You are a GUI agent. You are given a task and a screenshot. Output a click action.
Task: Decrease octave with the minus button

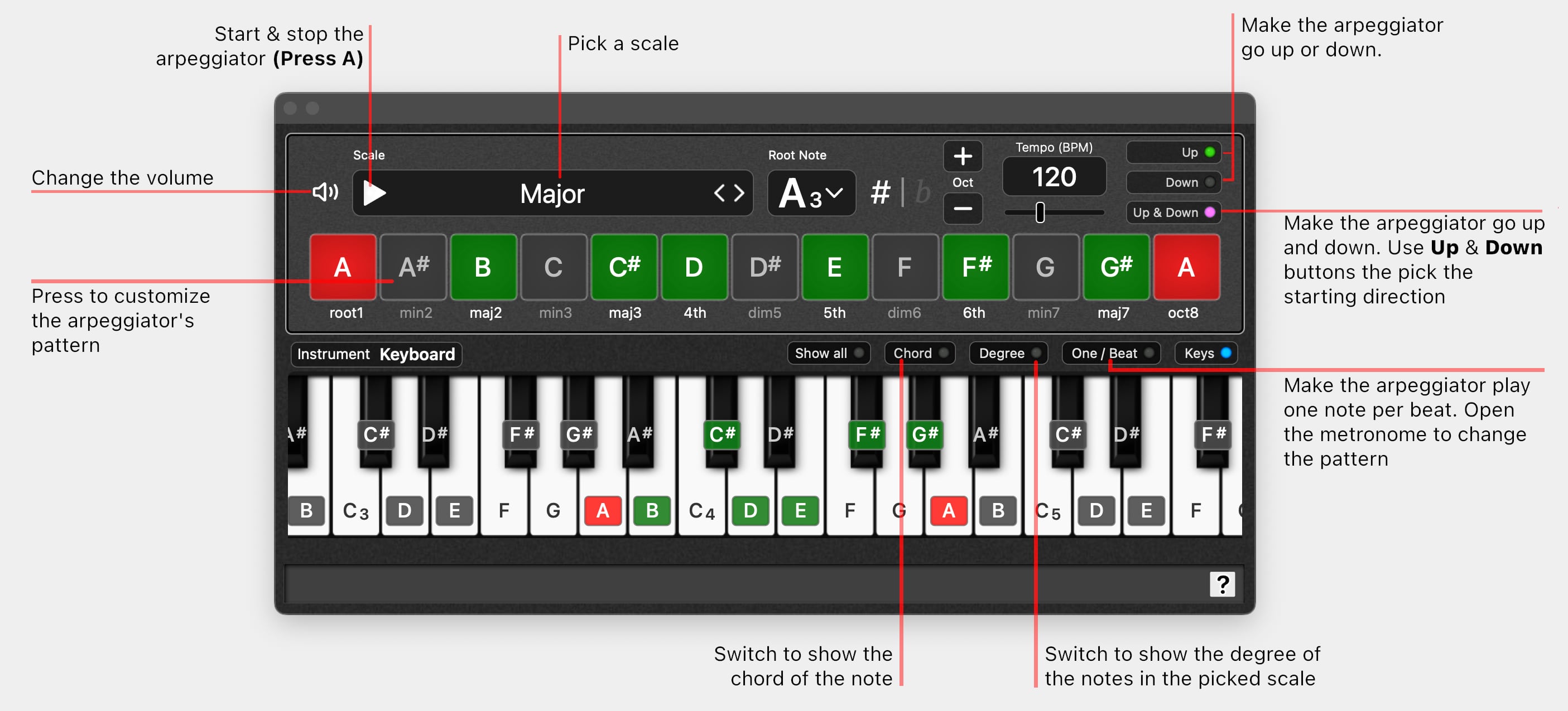pyautogui.click(x=963, y=208)
